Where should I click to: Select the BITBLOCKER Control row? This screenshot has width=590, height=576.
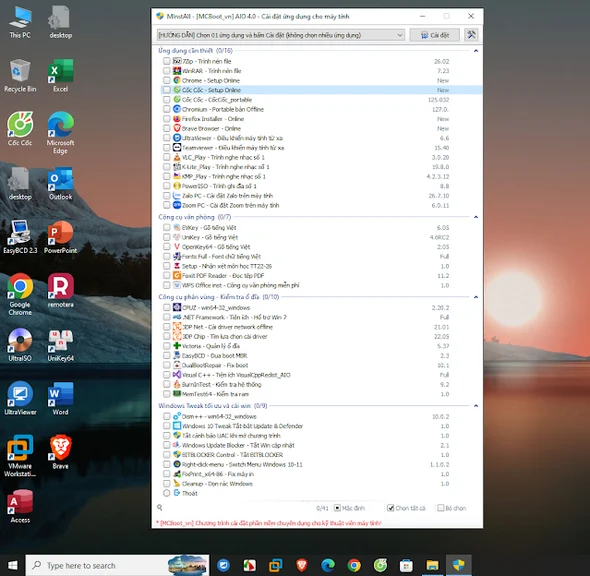pos(321,454)
